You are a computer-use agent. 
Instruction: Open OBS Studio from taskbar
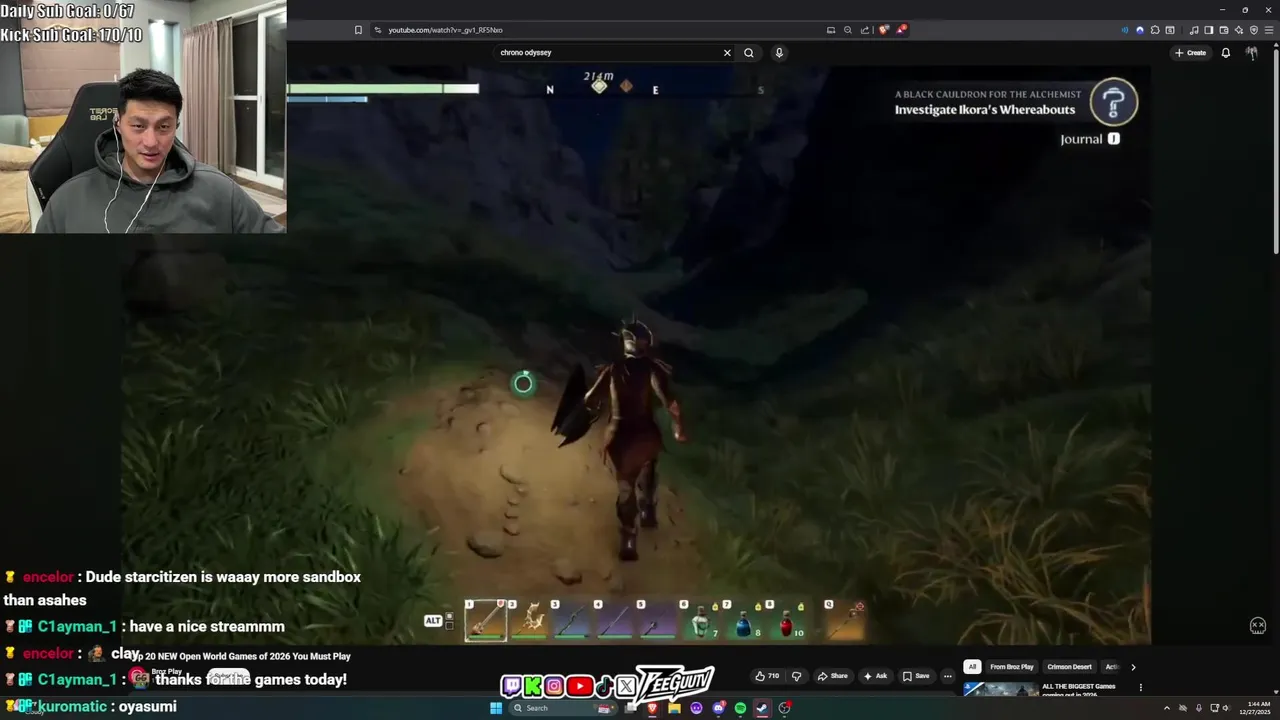784,708
